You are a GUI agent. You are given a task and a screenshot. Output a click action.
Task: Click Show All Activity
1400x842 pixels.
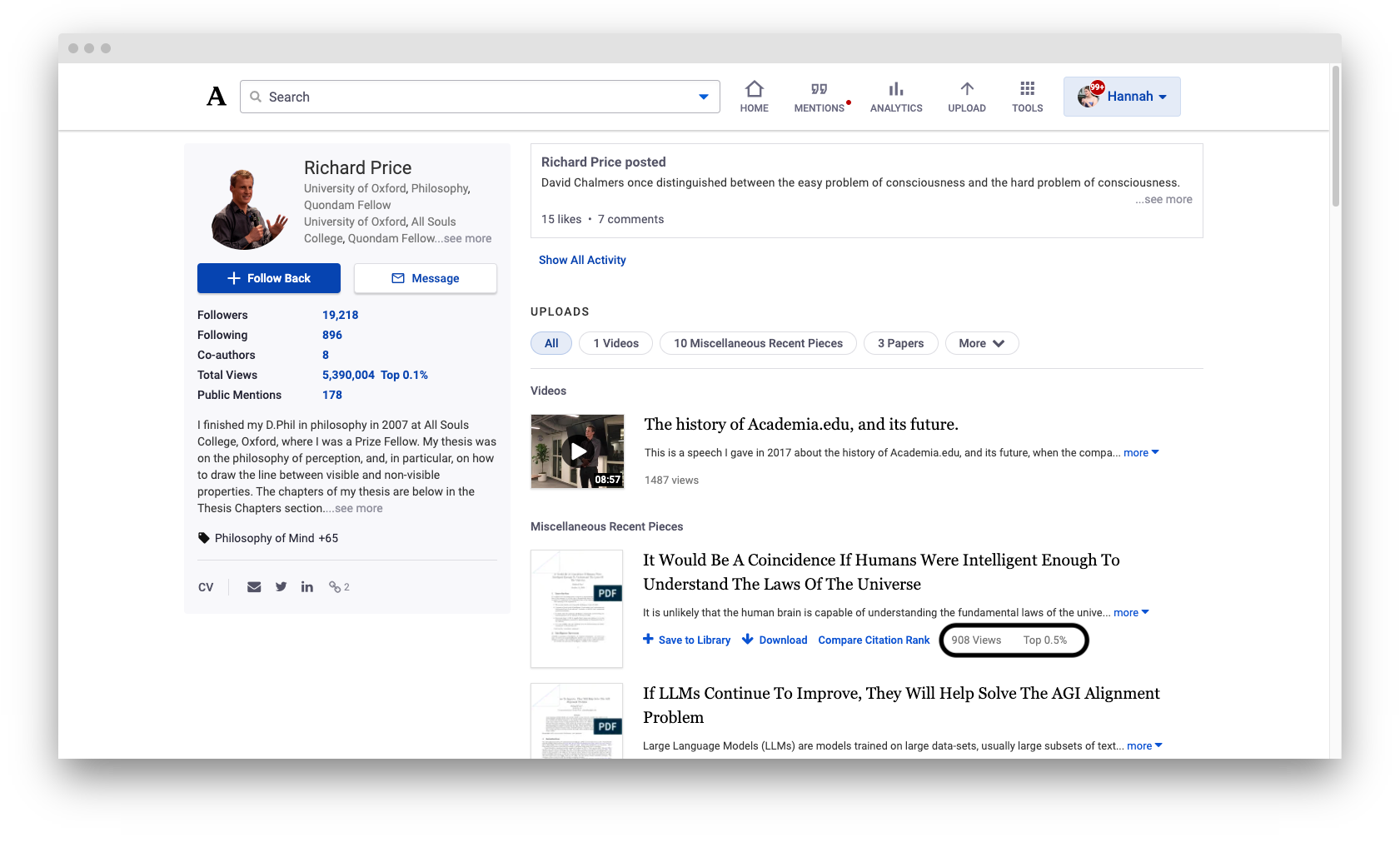(582, 260)
